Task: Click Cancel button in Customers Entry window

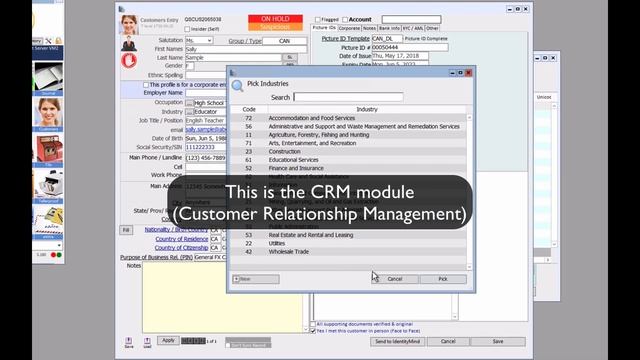Action: (x=448, y=341)
